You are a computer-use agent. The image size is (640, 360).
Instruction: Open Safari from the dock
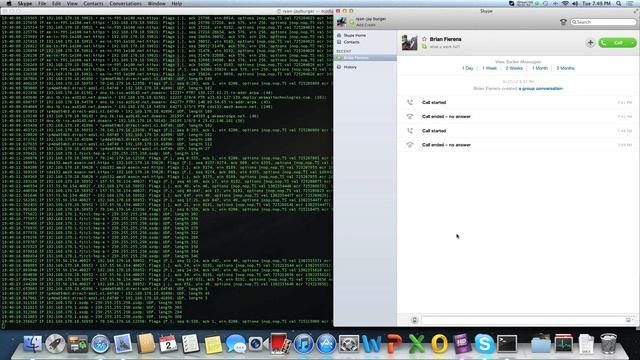pyautogui.click(x=100, y=344)
